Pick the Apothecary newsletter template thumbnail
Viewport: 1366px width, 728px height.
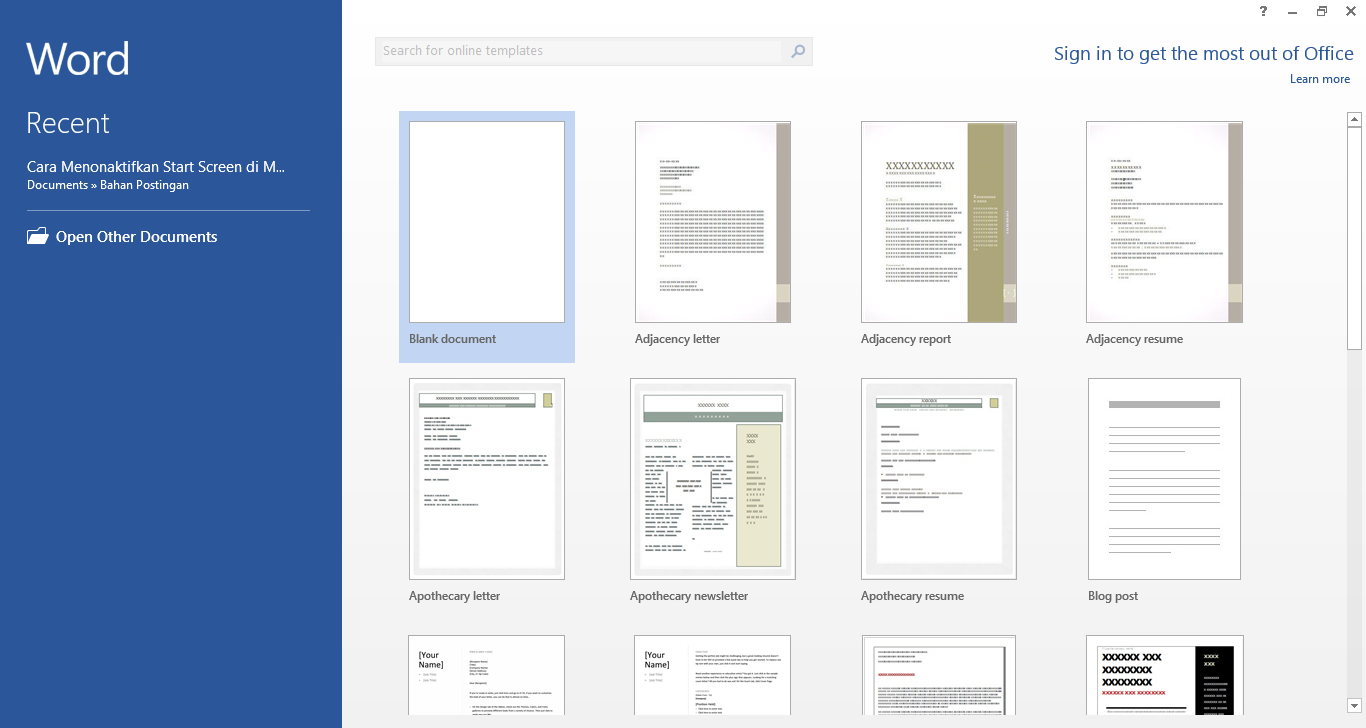coord(713,479)
